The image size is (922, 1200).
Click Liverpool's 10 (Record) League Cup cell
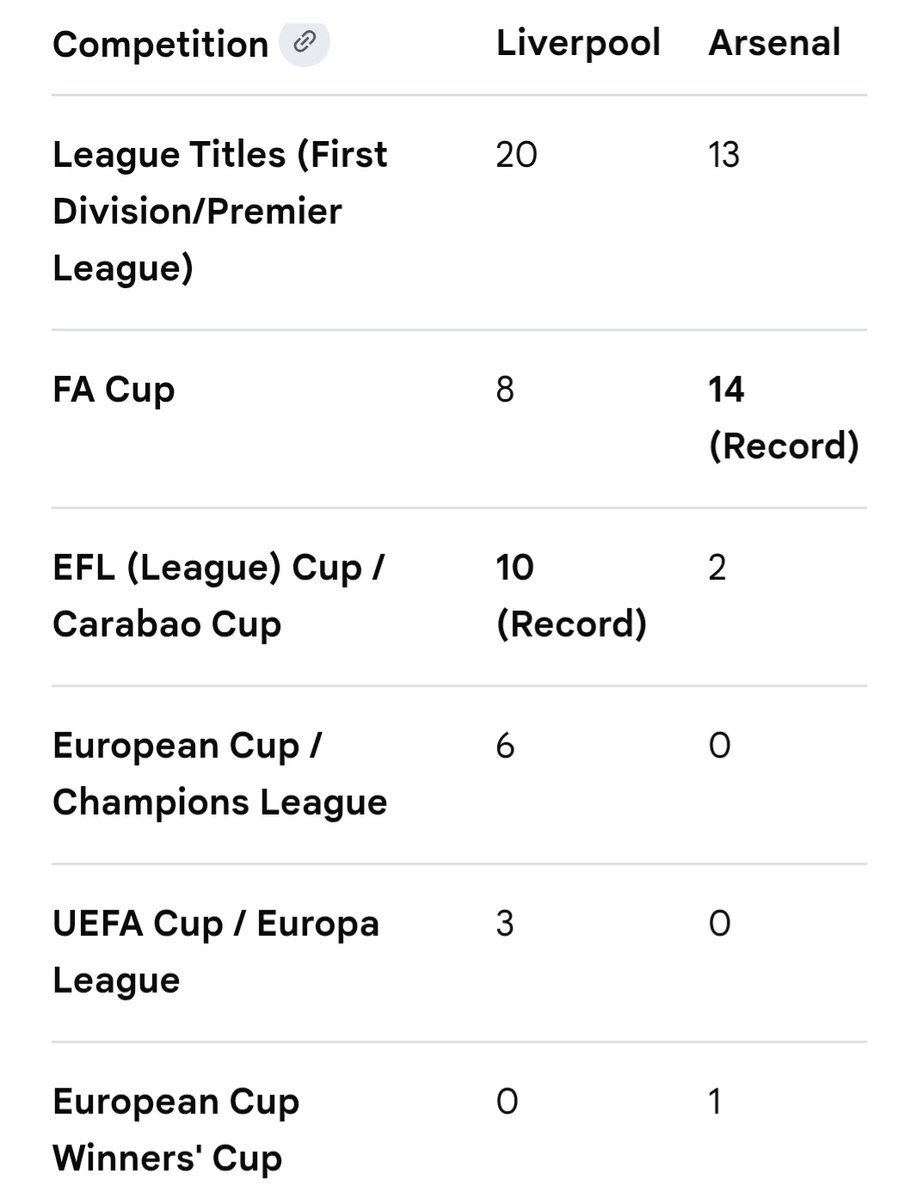[572, 596]
